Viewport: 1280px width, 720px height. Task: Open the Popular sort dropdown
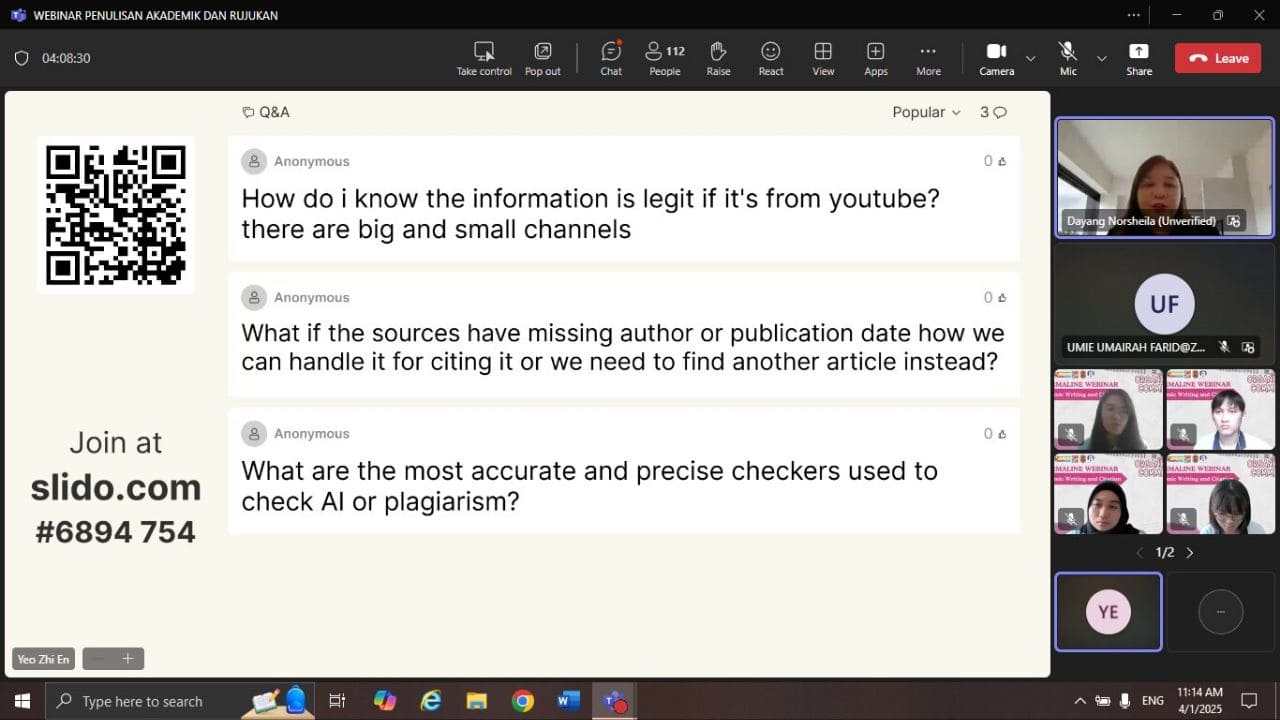(x=926, y=112)
